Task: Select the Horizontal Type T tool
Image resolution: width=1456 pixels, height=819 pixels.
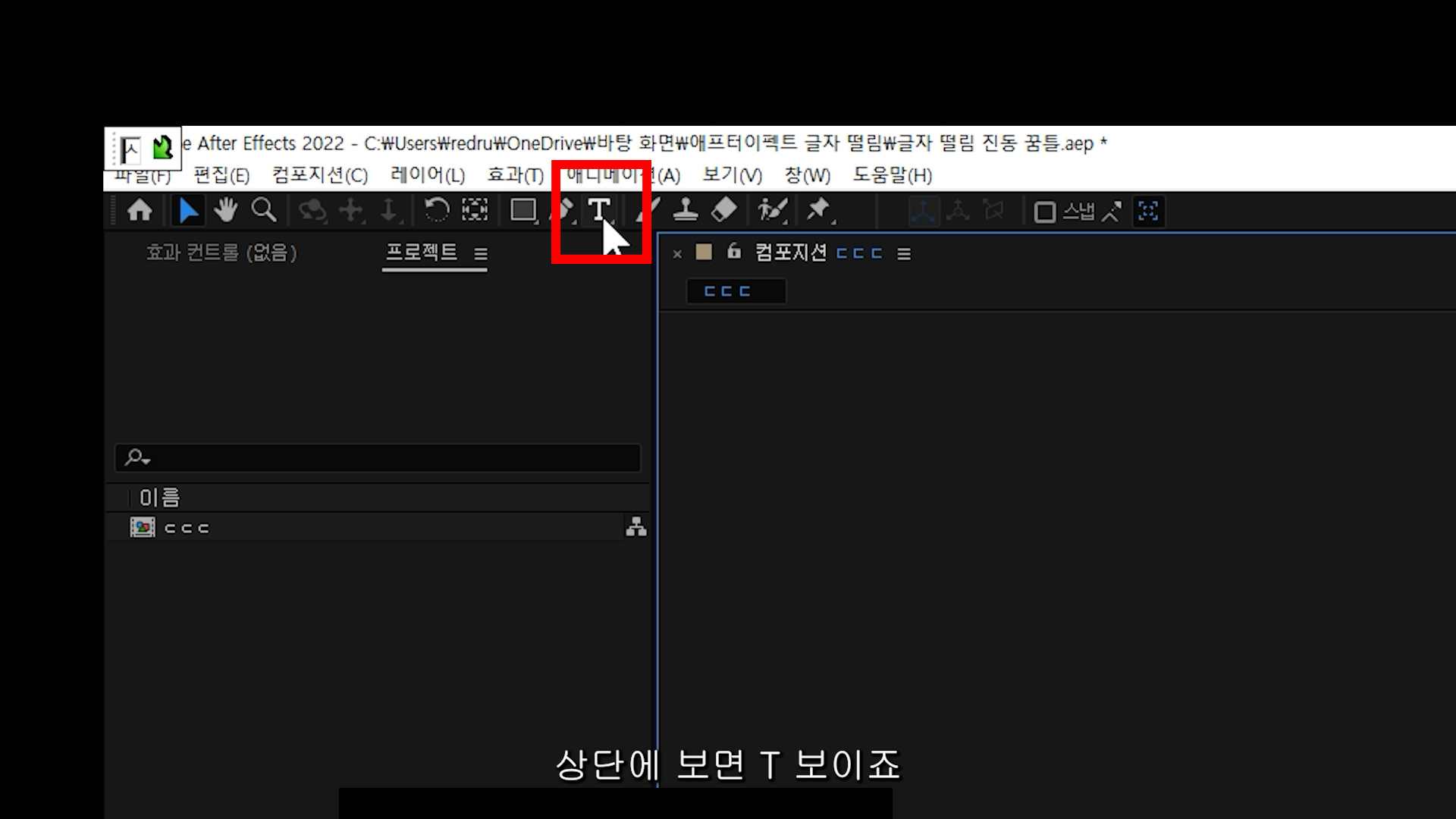Action: [x=598, y=209]
